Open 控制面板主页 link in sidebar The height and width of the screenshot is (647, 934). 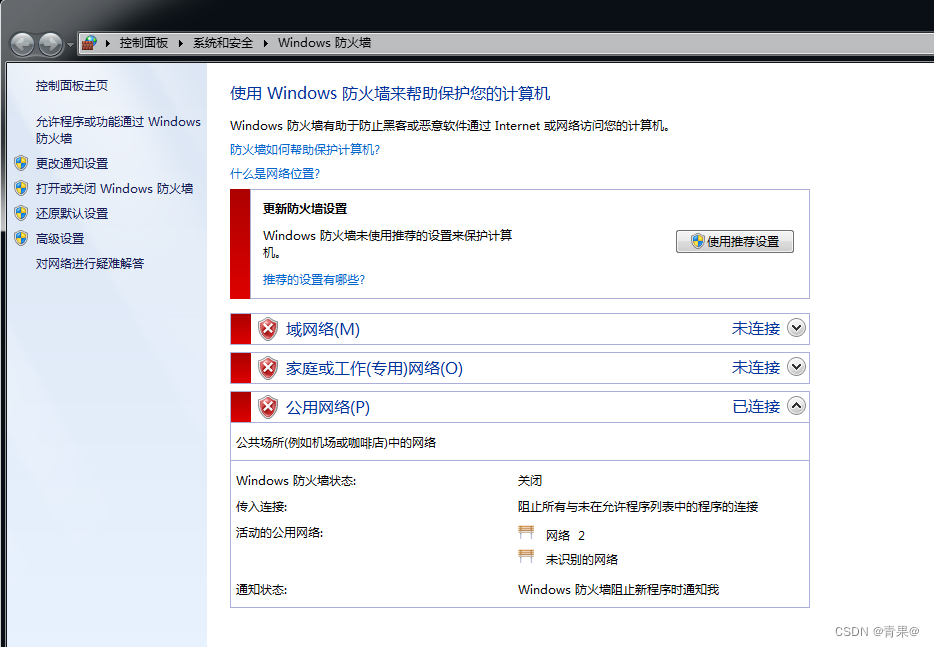[x=72, y=86]
